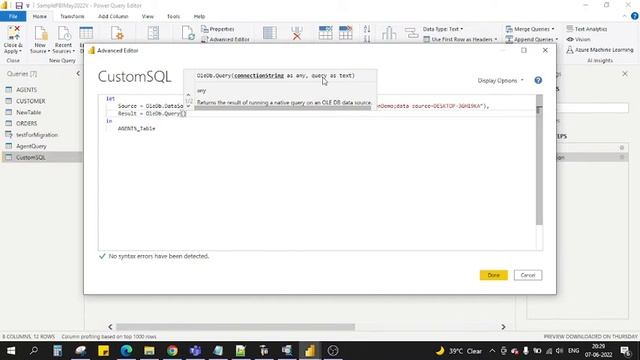
Task: Click the taskbar search icon
Action: pyautogui.click(x=34, y=351)
